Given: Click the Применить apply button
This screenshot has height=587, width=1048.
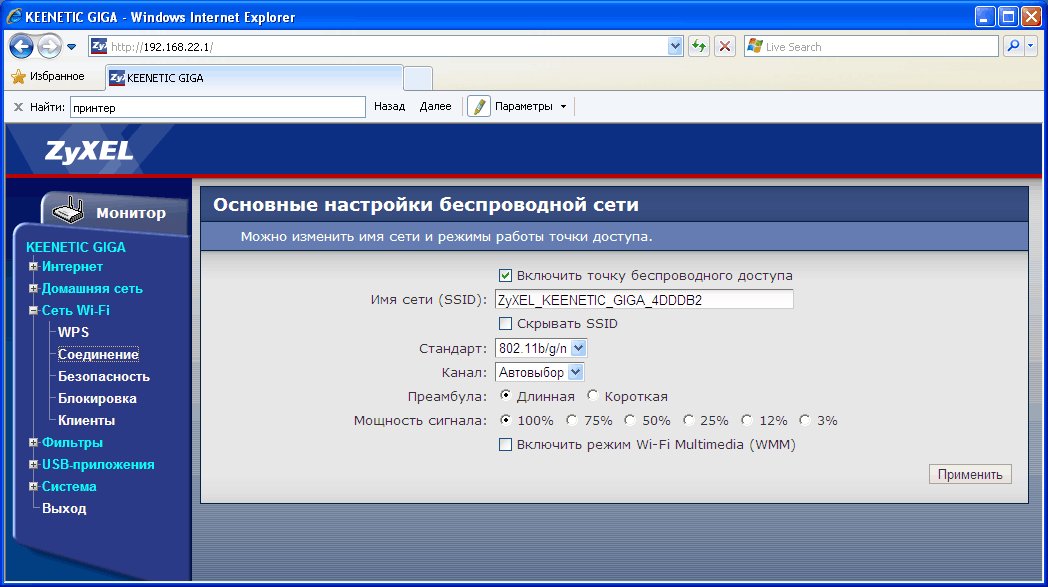Looking at the screenshot, I should (x=970, y=474).
